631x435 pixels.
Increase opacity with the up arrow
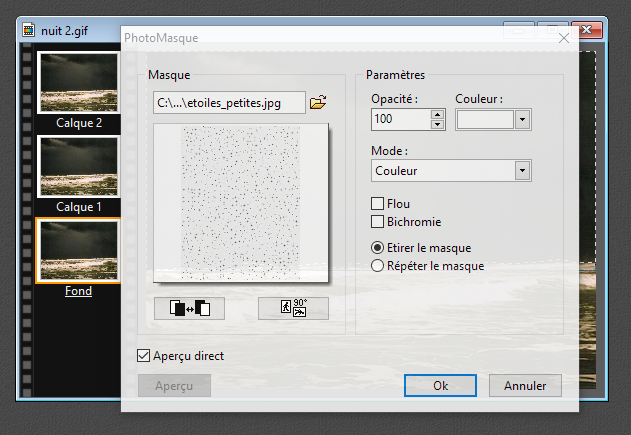tap(437, 114)
